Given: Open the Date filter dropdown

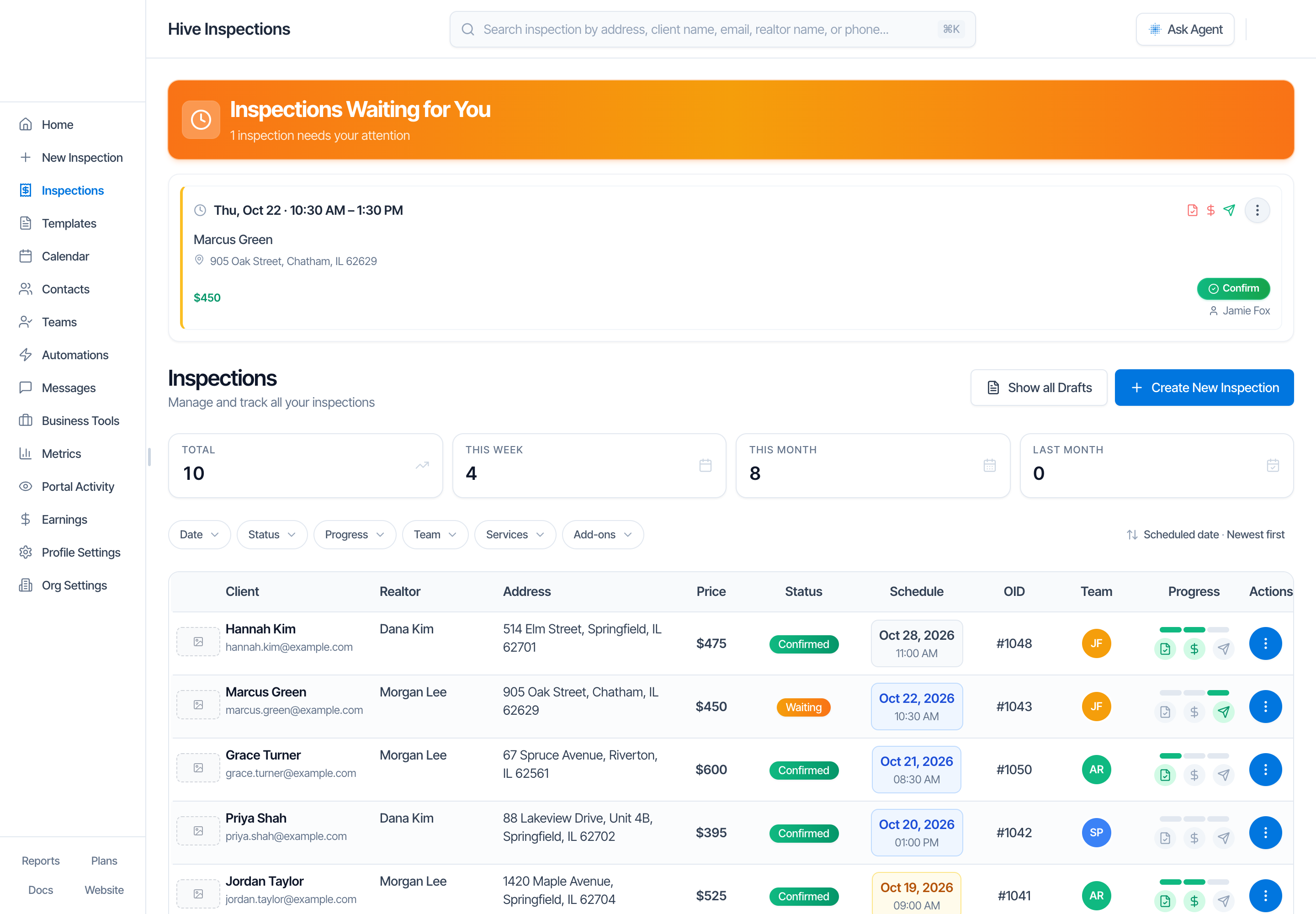Looking at the screenshot, I should pos(199,534).
